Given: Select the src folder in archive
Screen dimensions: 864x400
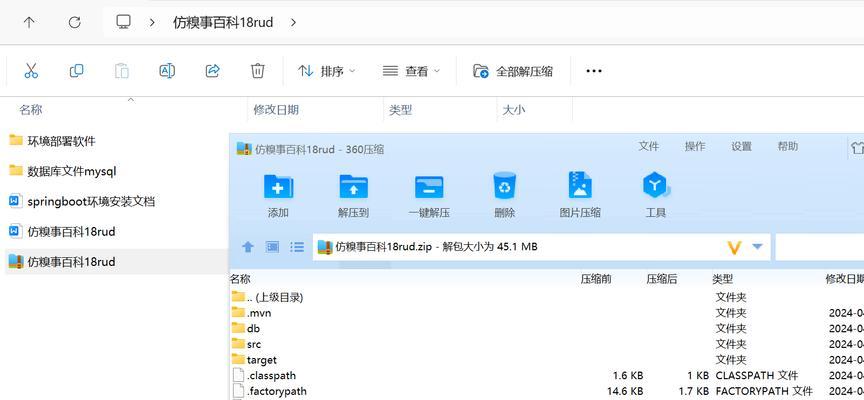Looking at the screenshot, I should pos(547,344).
